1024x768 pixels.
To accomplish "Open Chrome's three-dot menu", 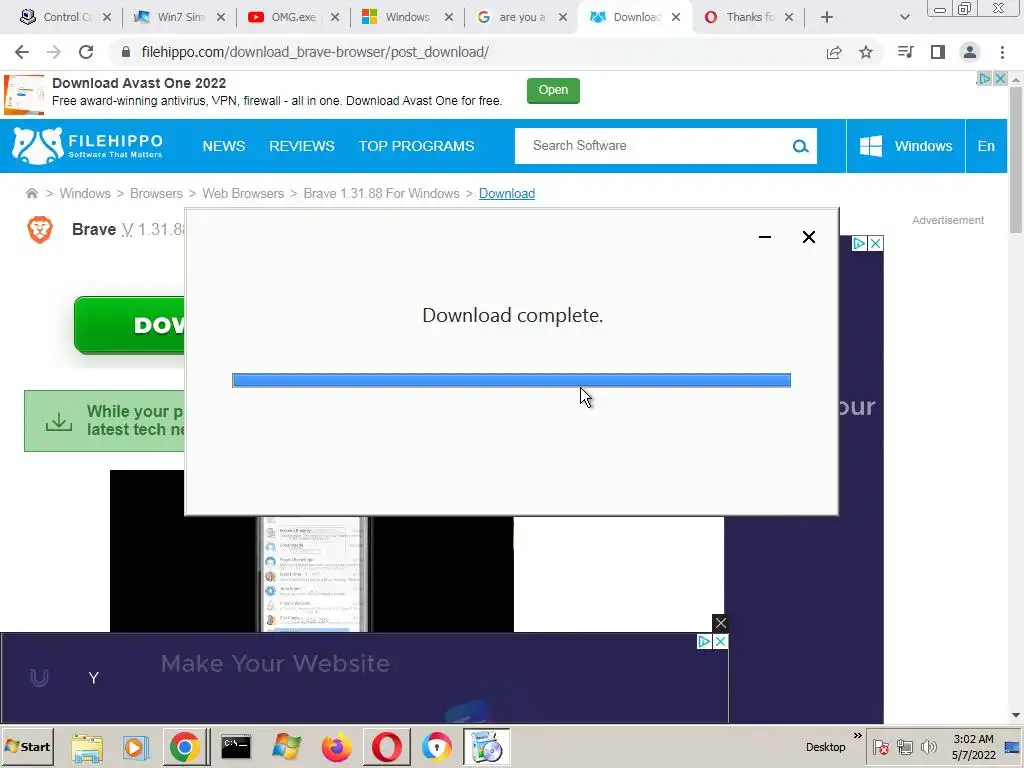I will (1002, 52).
